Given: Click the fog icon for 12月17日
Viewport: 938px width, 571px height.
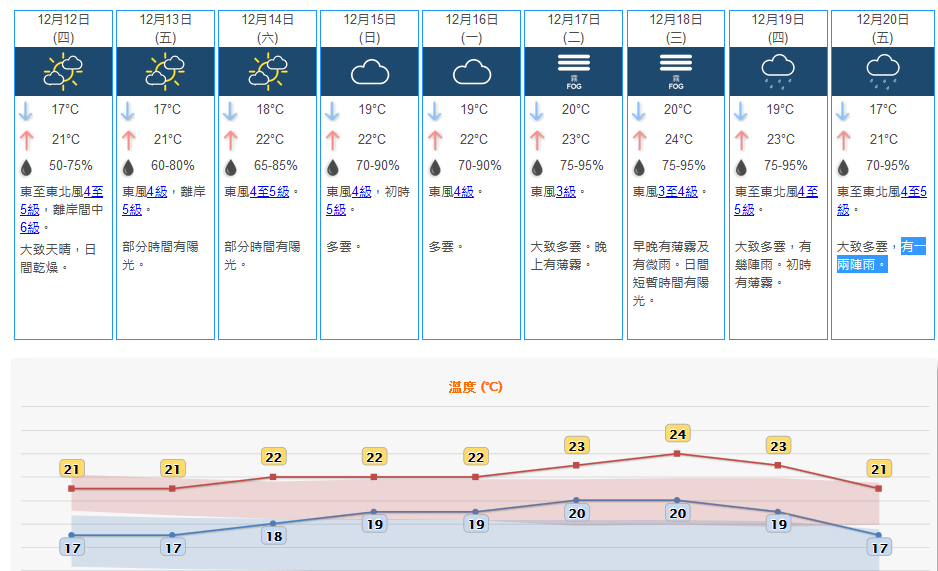Looking at the screenshot, I should pyautogui.click(x=574, y=72).
